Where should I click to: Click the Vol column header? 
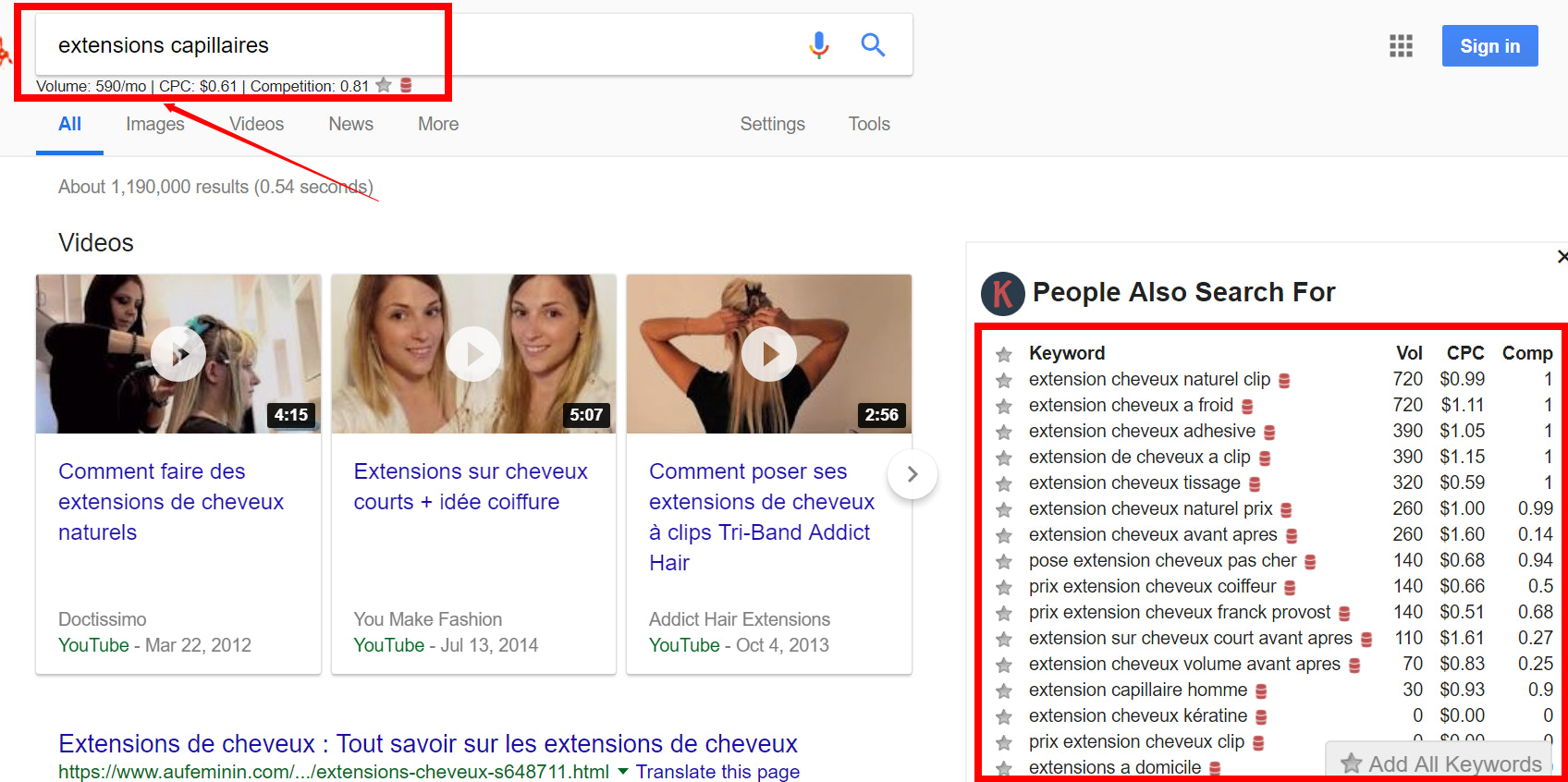(1409, 353)
